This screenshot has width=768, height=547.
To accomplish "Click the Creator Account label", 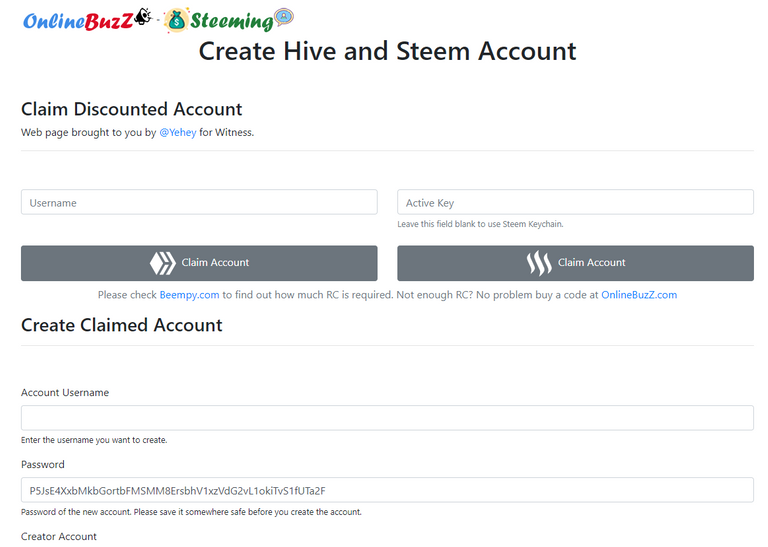I will (59, 536).
